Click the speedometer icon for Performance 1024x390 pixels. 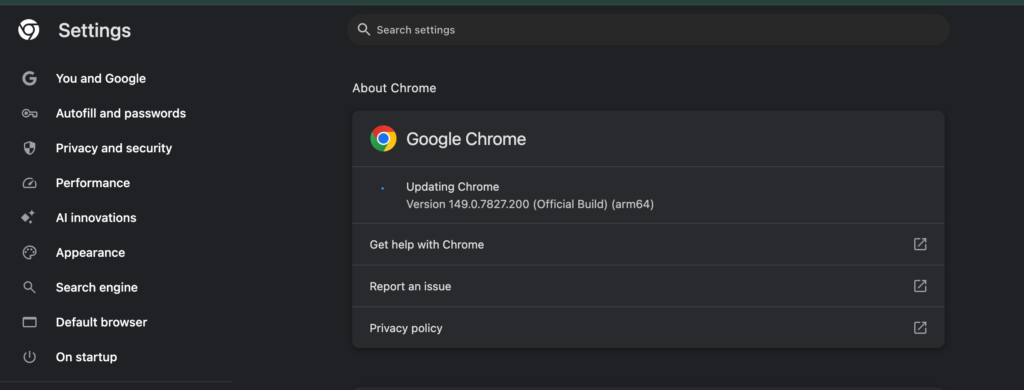click(29, 183)
